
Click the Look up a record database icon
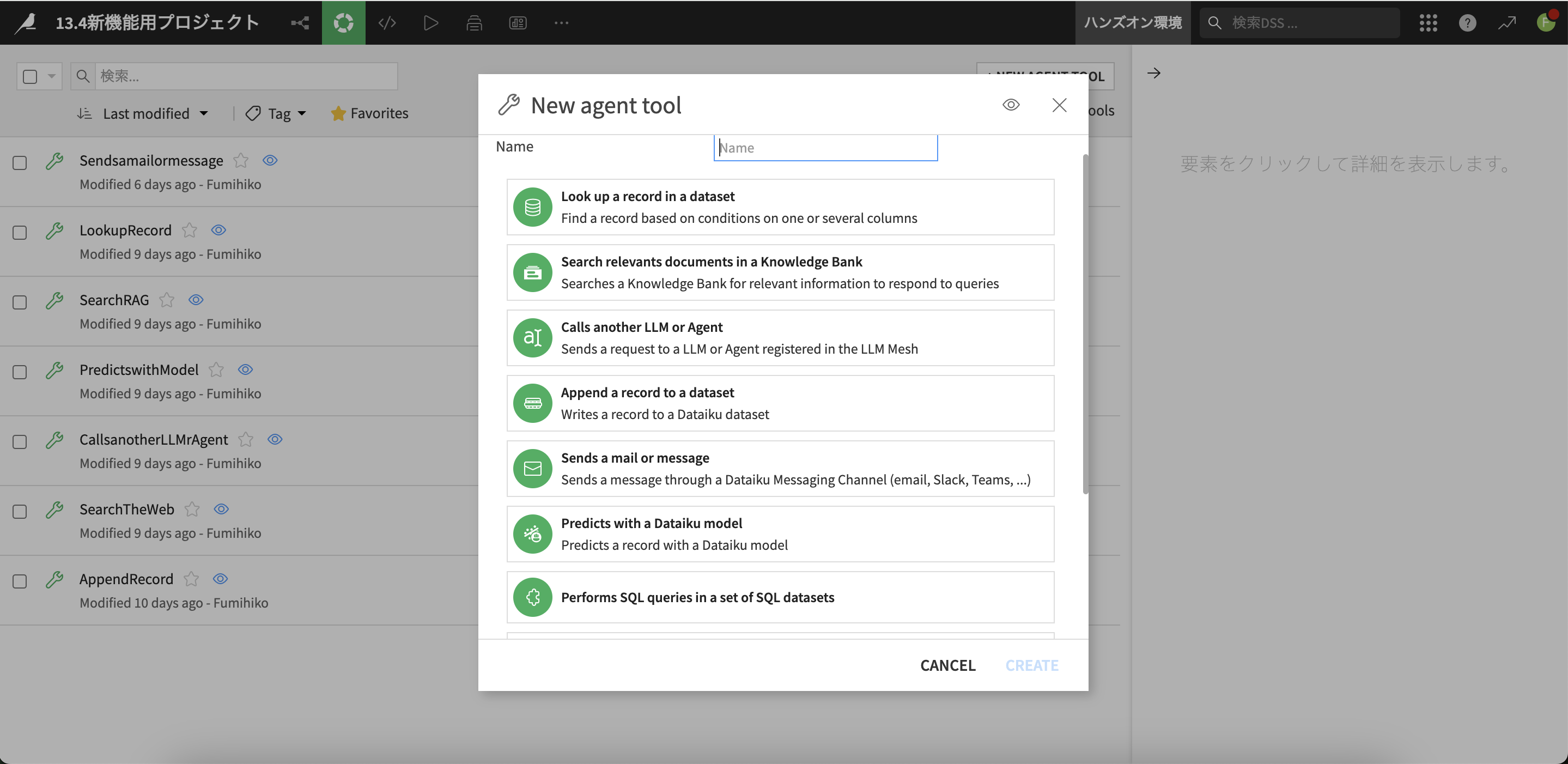(533, 207)
